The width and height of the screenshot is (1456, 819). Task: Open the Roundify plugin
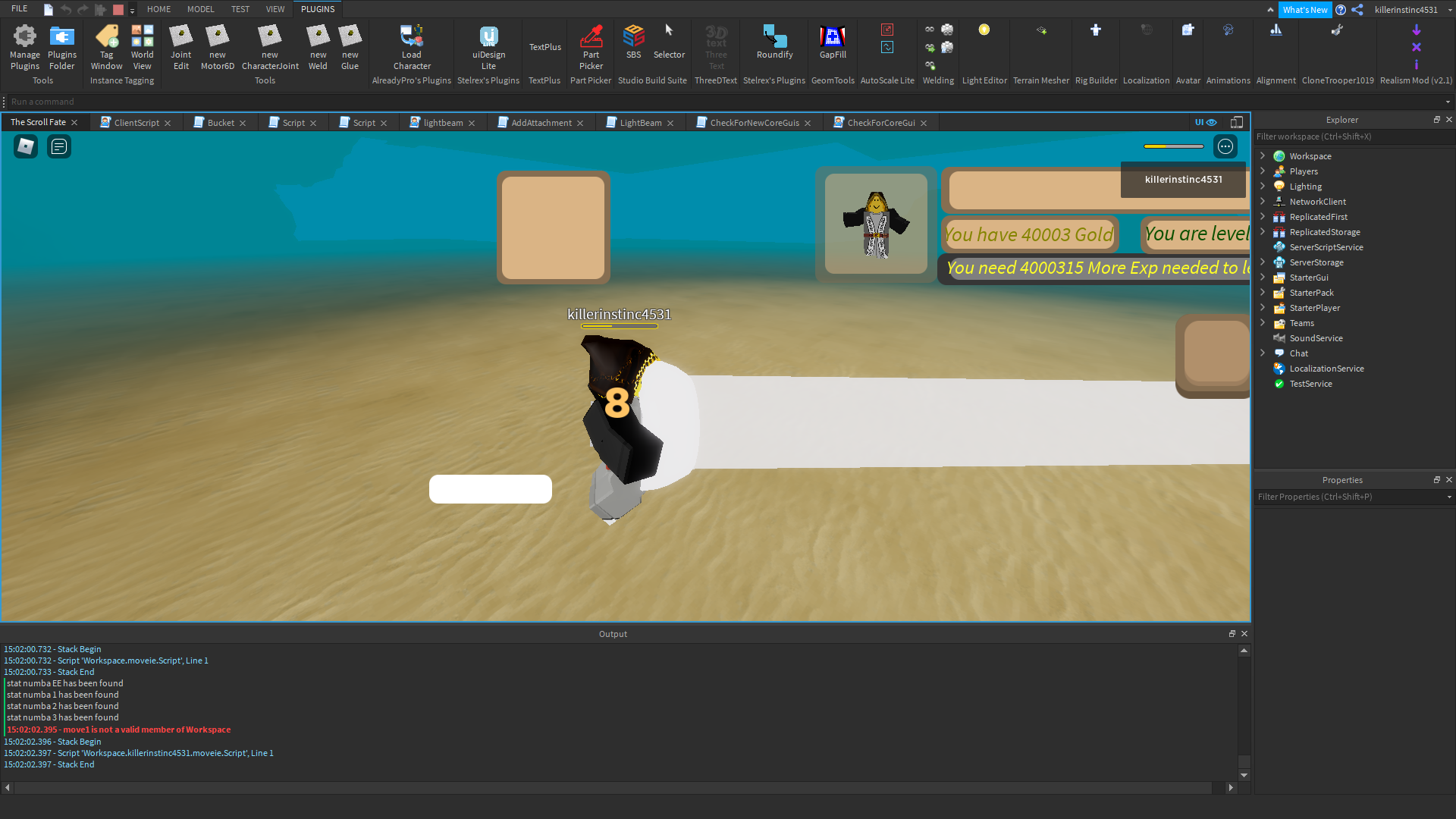(774, 42)
